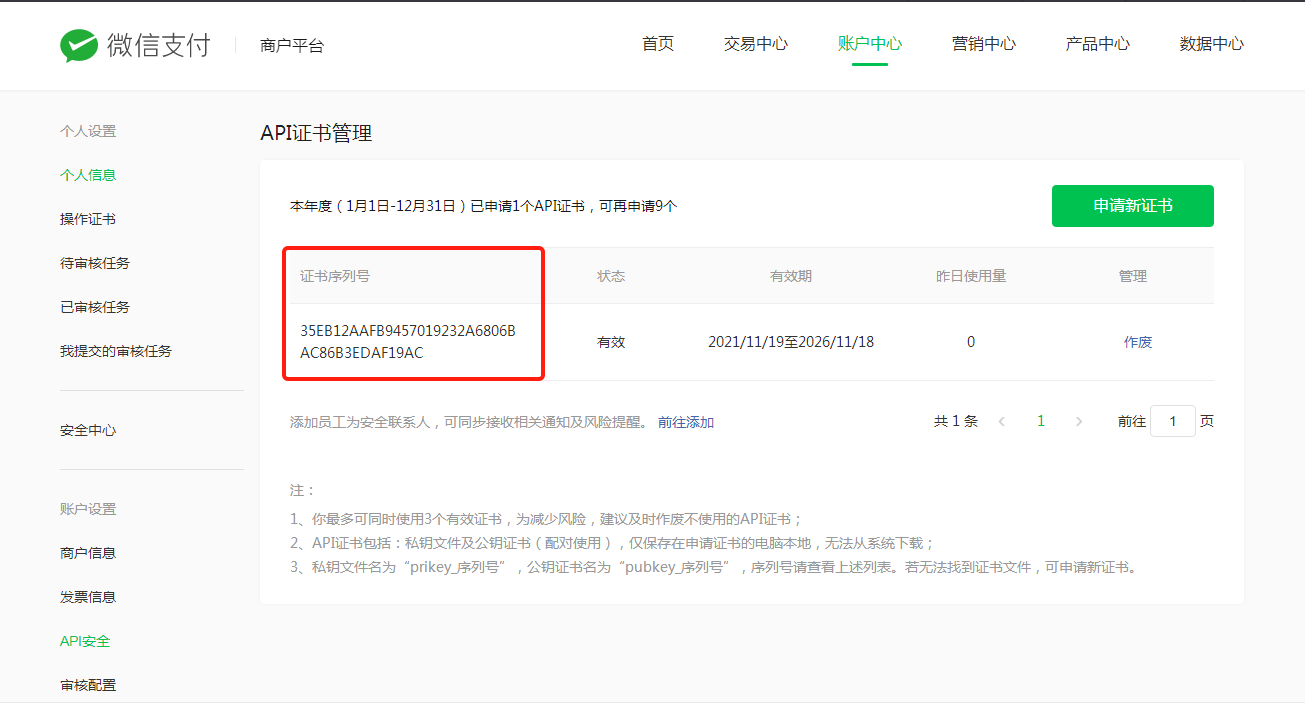Click the 申请新证书 button
1305x704 pixels.
pos(1133,206)
